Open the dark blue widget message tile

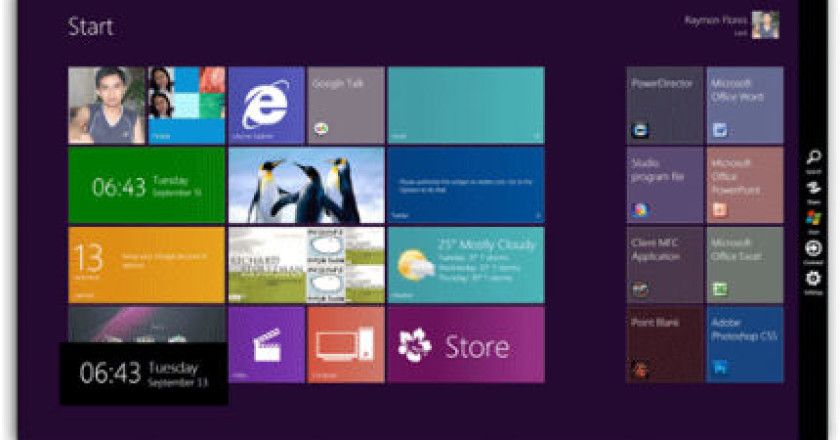tap(466, 185)
